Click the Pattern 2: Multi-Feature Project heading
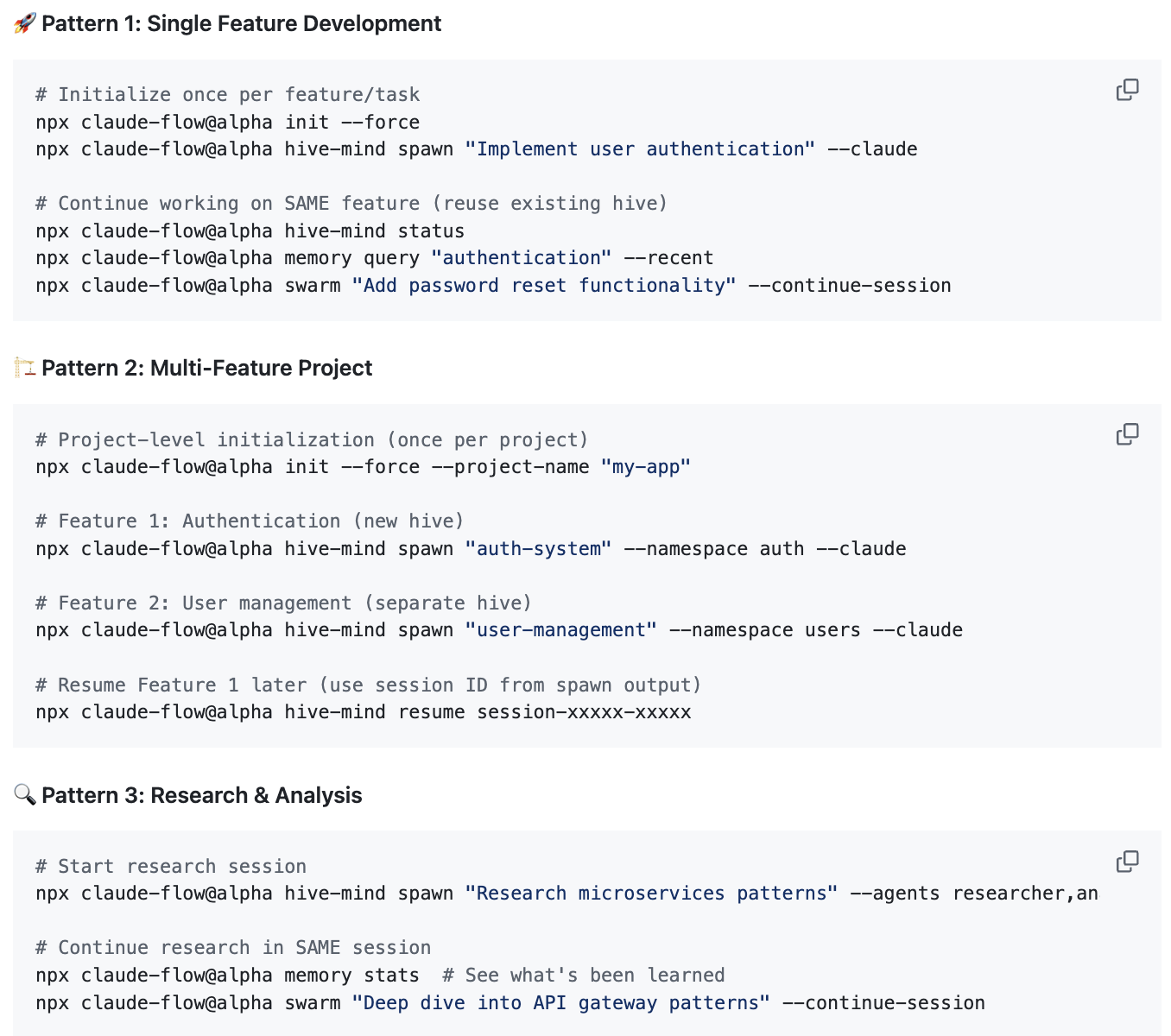This screenshot has width=1171, height=1036. (206, 368)
